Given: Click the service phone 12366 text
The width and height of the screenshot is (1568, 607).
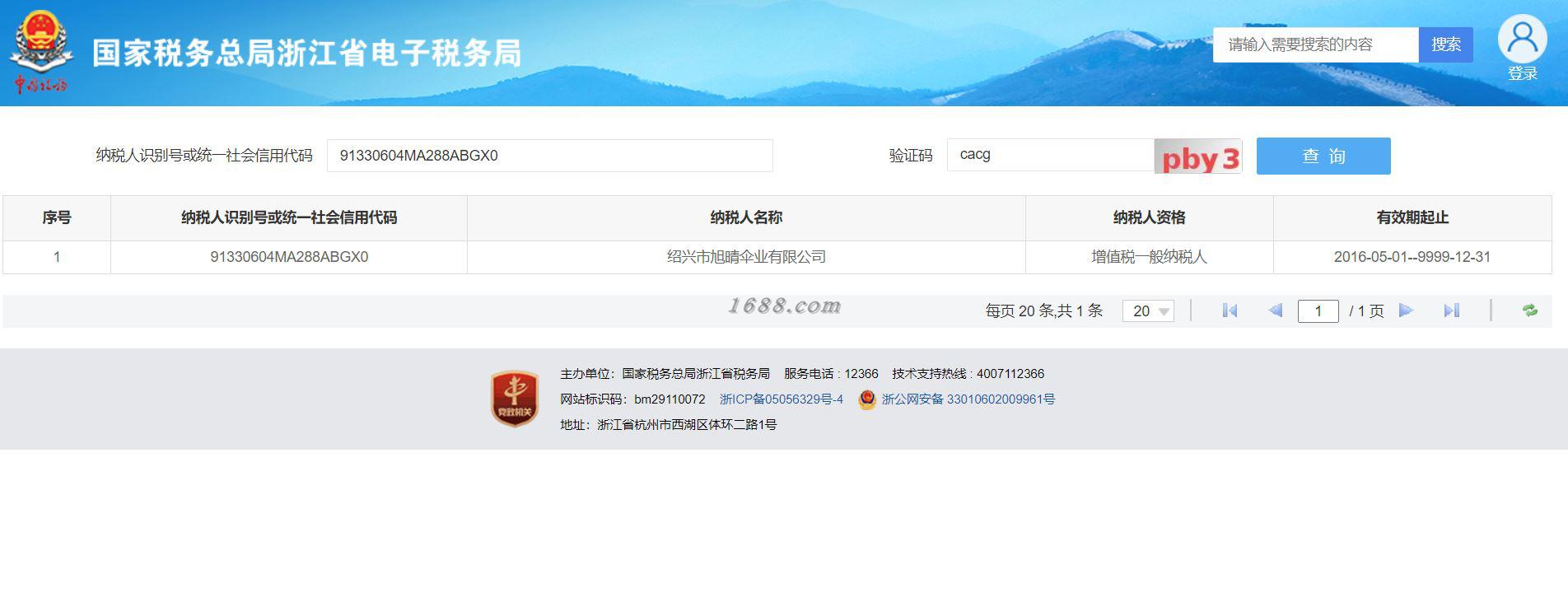Looking at the screenshot, I should [x=861, y=374].
